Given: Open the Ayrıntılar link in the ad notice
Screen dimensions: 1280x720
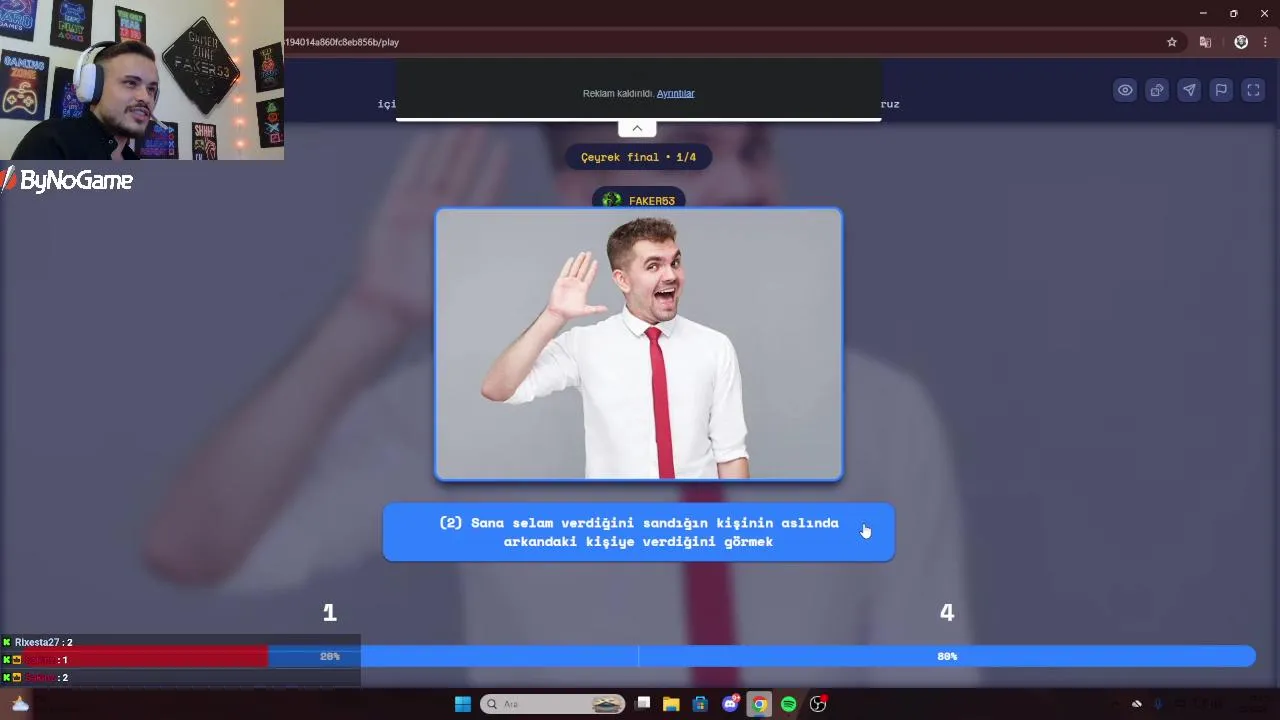Looking at the screenshot, I should [x=675, y=93].
